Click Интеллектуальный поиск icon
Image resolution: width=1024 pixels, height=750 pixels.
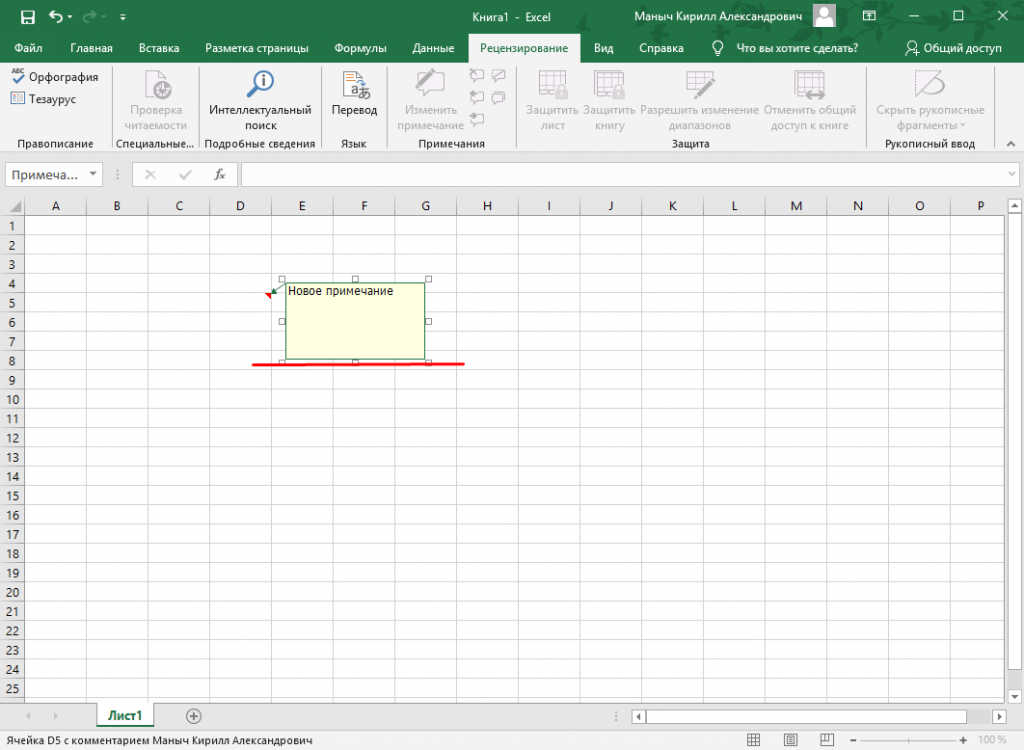coord(260,84)
